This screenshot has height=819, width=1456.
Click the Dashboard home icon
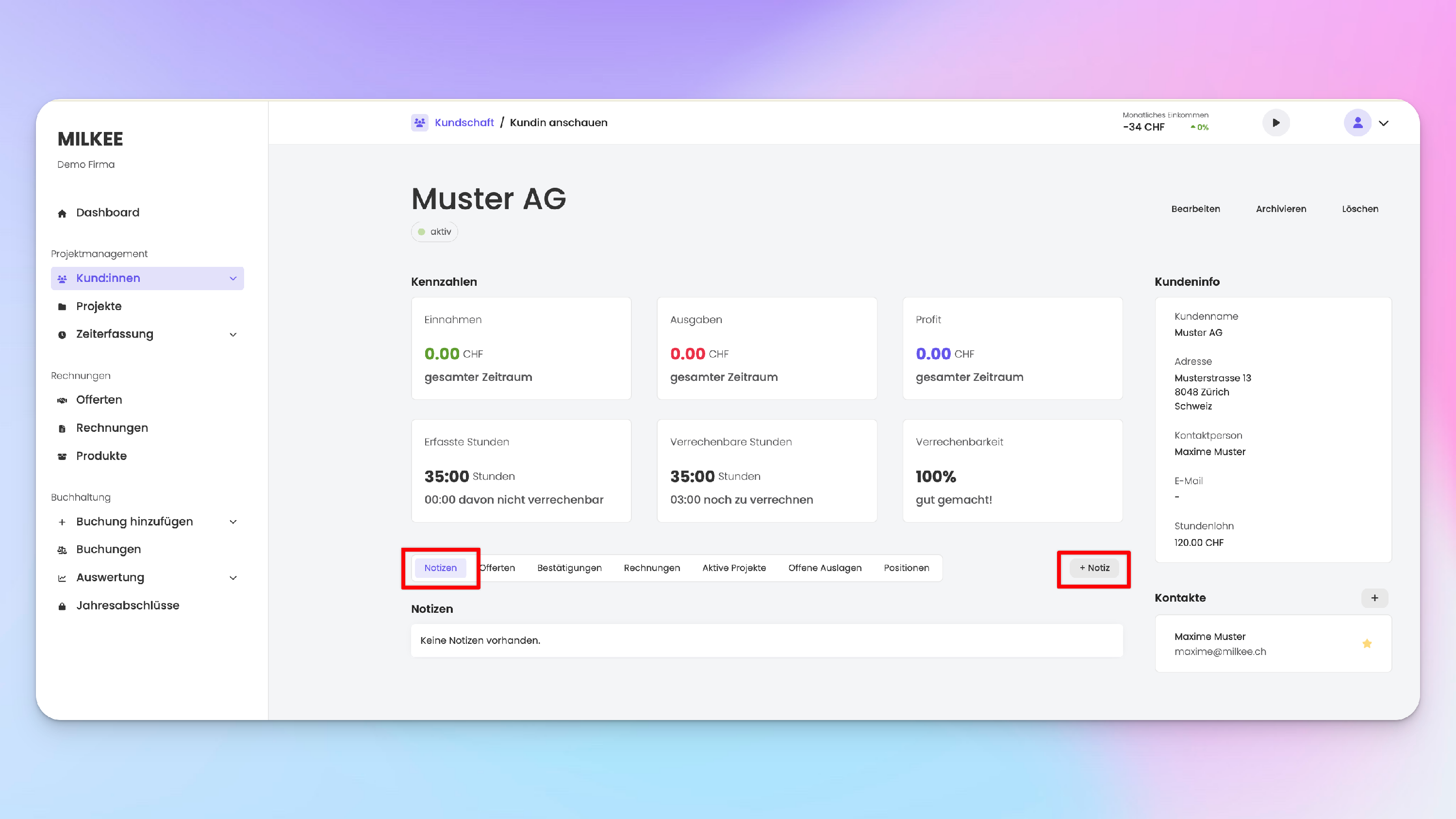[x=62, y=213]
